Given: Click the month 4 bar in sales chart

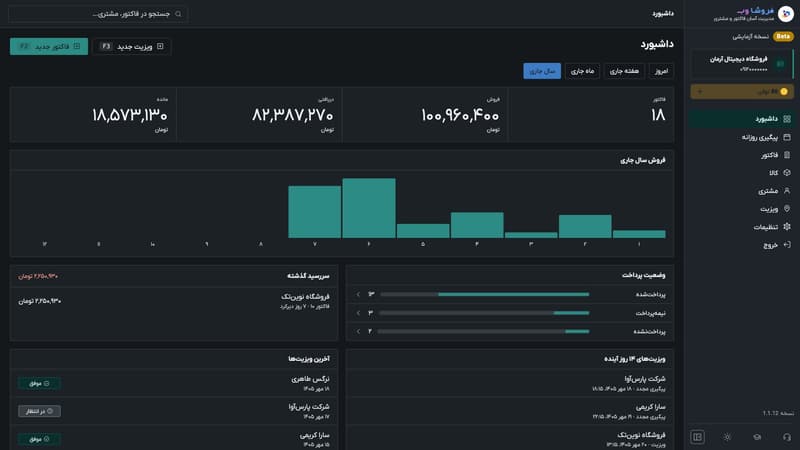Looking at the screenshot, I should (477, 225).
